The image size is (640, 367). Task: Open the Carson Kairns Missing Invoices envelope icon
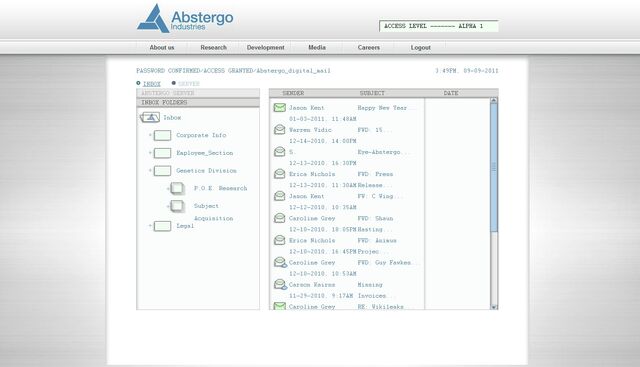pos(280,284)
